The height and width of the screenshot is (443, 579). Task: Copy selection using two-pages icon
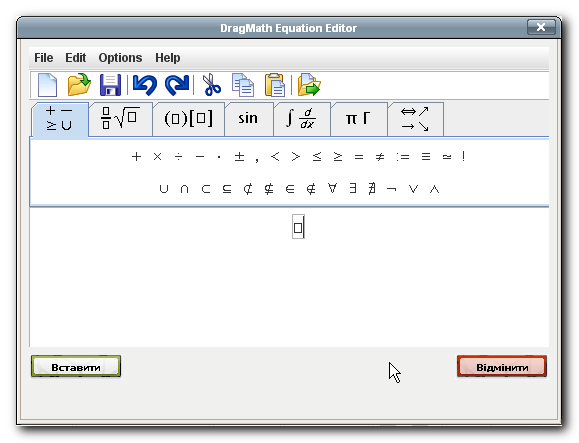pyautogui.click(x=243, y=85)
